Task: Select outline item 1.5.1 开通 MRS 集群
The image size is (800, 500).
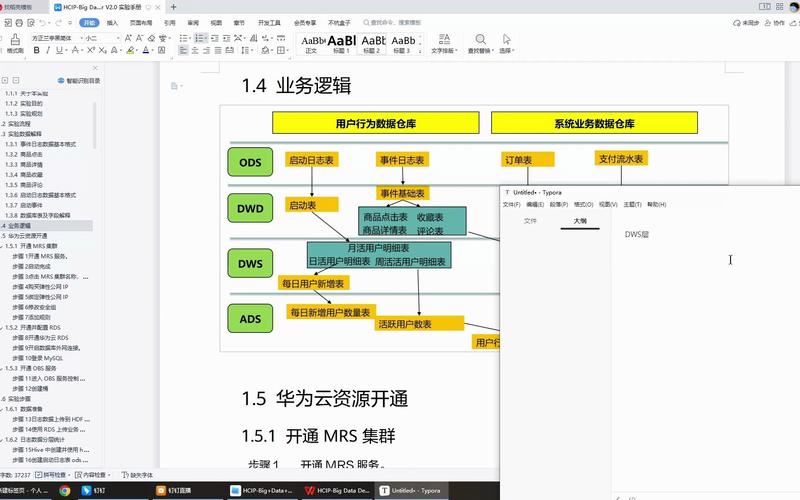Action: coord(31,246)
